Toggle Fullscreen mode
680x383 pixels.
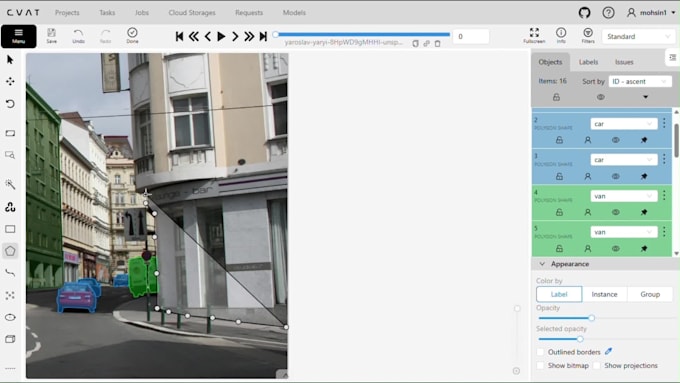click(534, 36)
